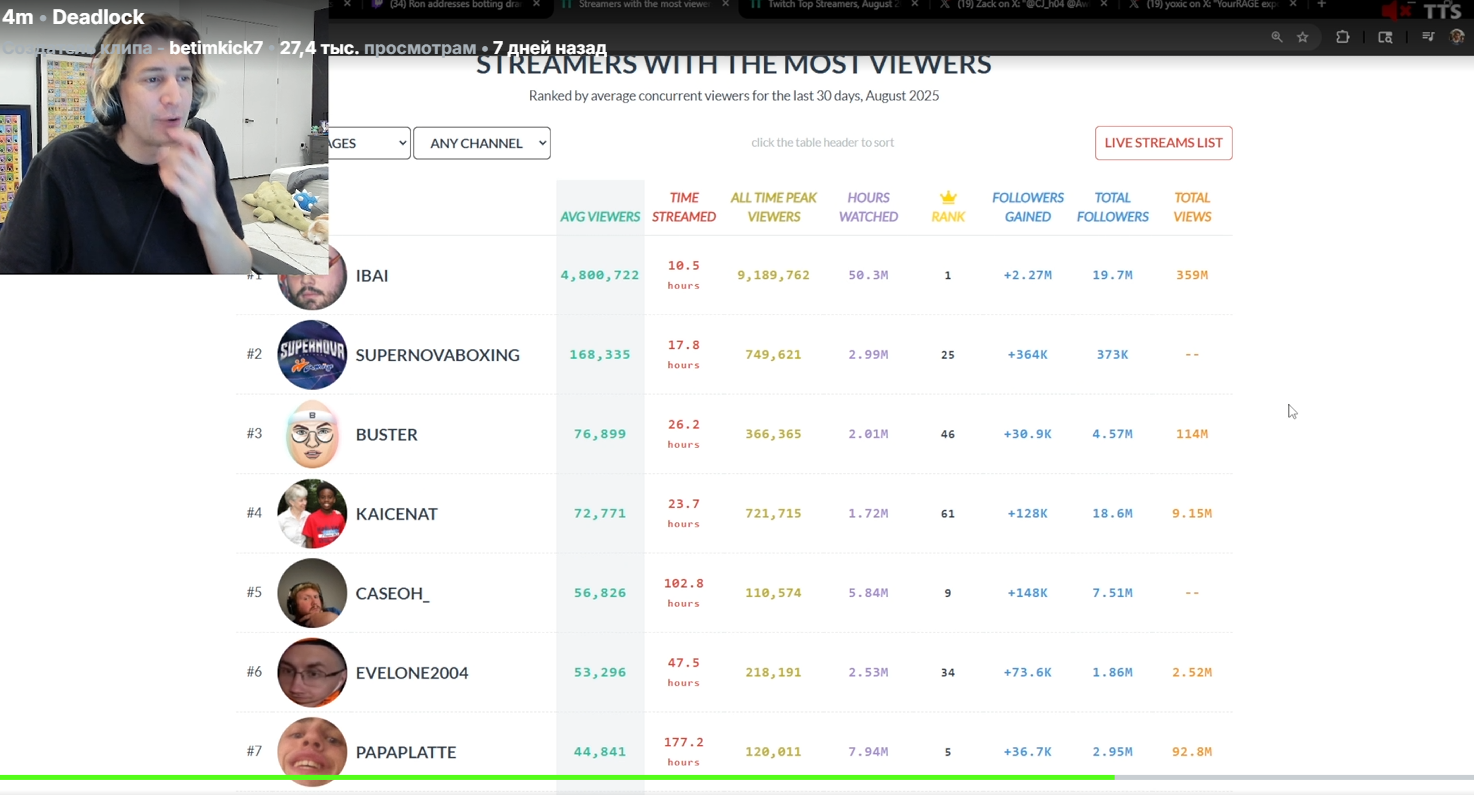
Task: Sort table by TOTAL FOLLOWERS header
Action: point(1113,207)
